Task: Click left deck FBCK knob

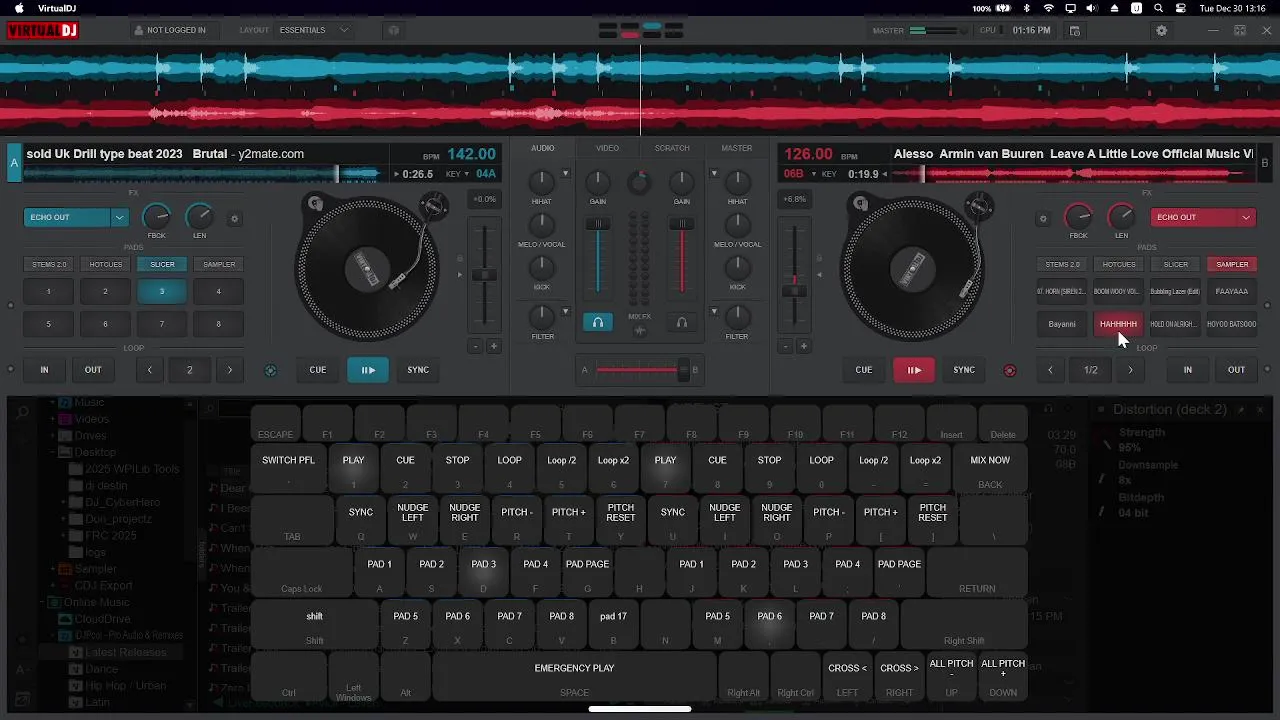Action: (x=156, y=217)
